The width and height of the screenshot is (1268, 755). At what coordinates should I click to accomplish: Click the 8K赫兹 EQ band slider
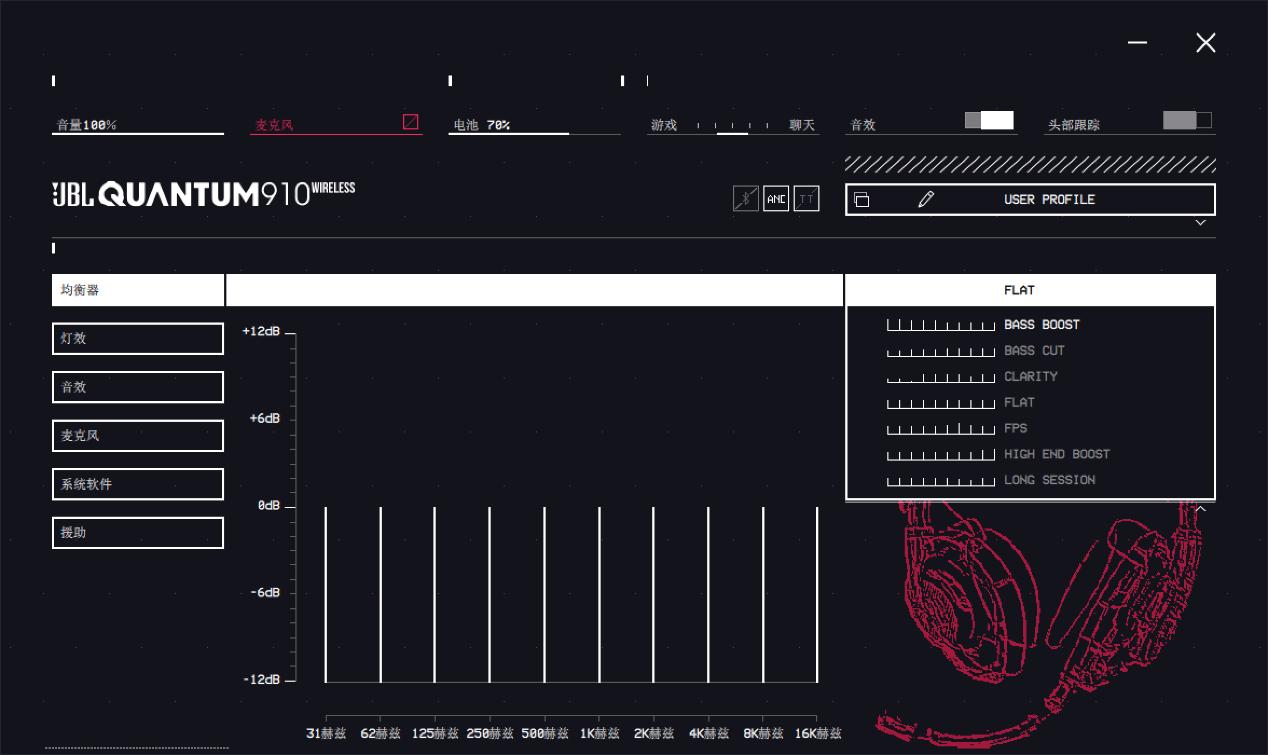tap(763, 594)
